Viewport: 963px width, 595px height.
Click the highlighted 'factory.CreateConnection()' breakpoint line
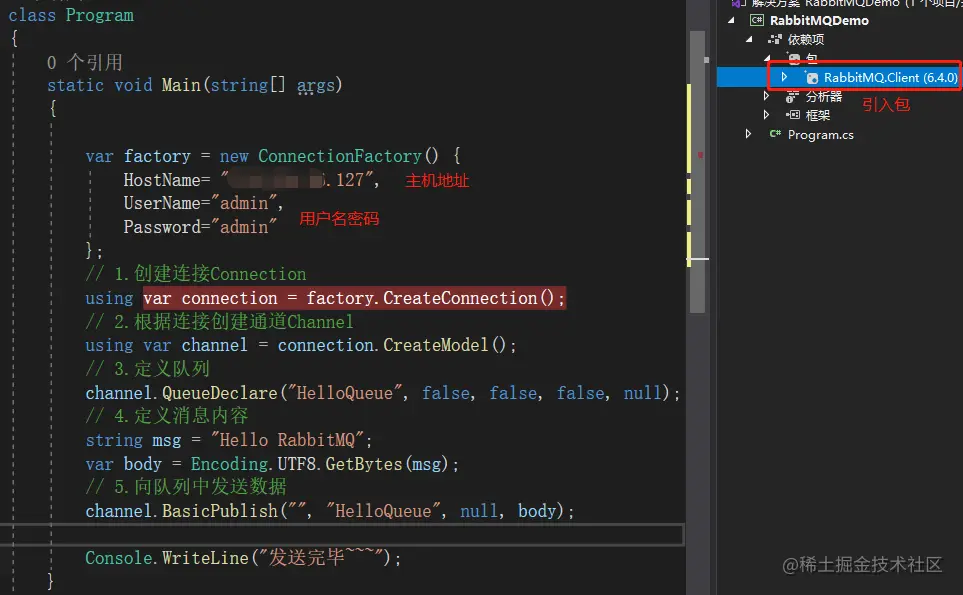coord(354,298)
